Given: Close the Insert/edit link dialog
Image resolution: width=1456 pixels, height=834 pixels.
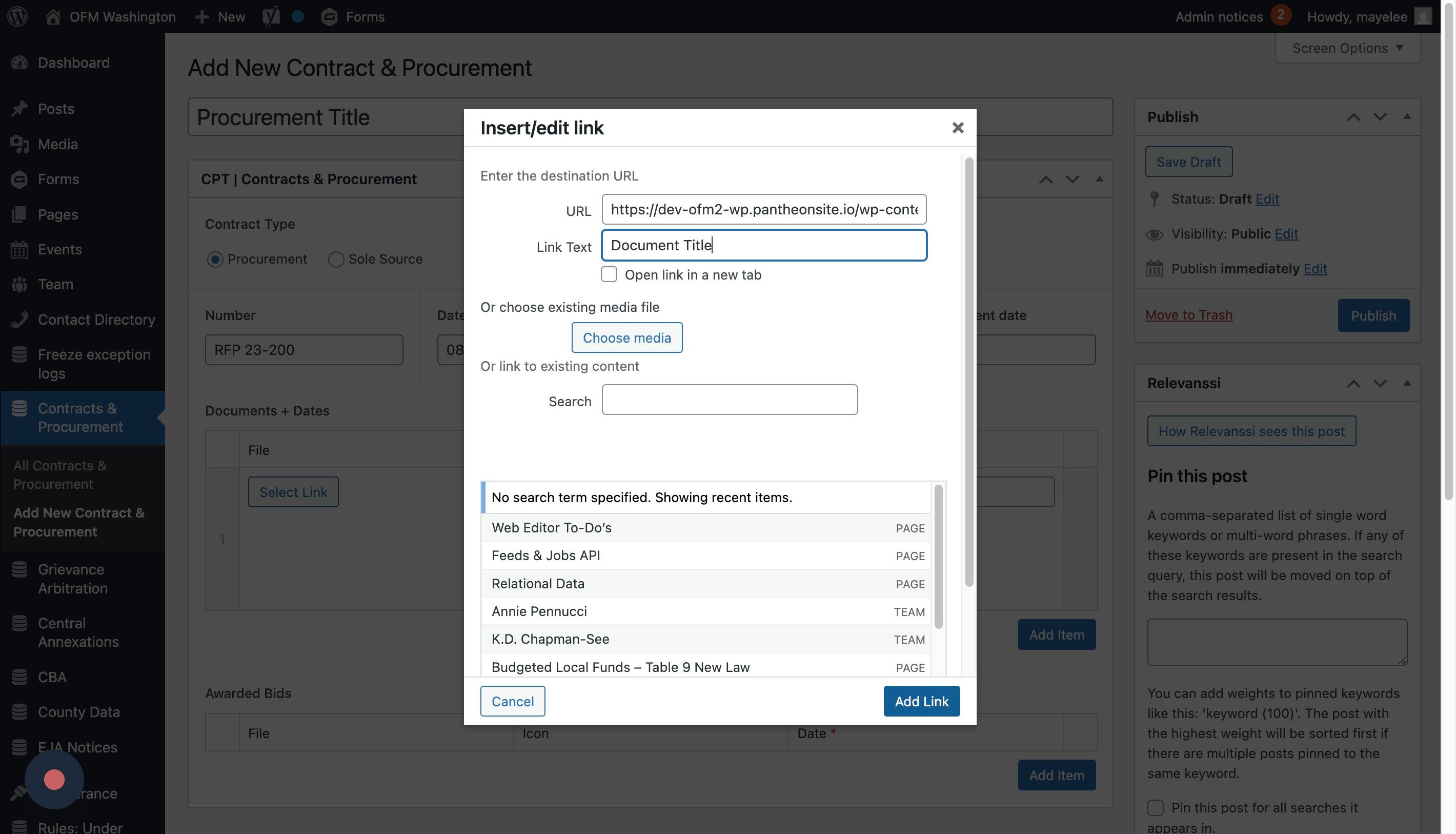Looking at the screenshot, I should point(957,128).
